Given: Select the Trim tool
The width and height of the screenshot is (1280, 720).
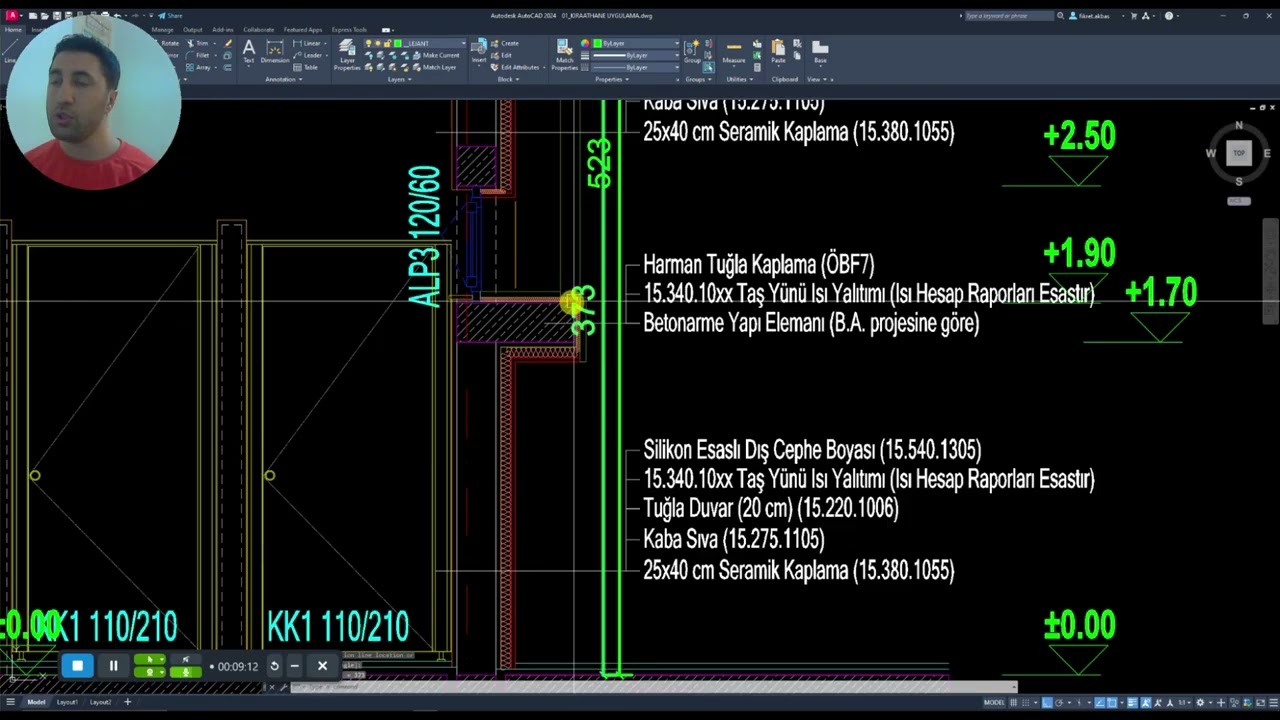Looking at the screenshot, I should (198, 44).
